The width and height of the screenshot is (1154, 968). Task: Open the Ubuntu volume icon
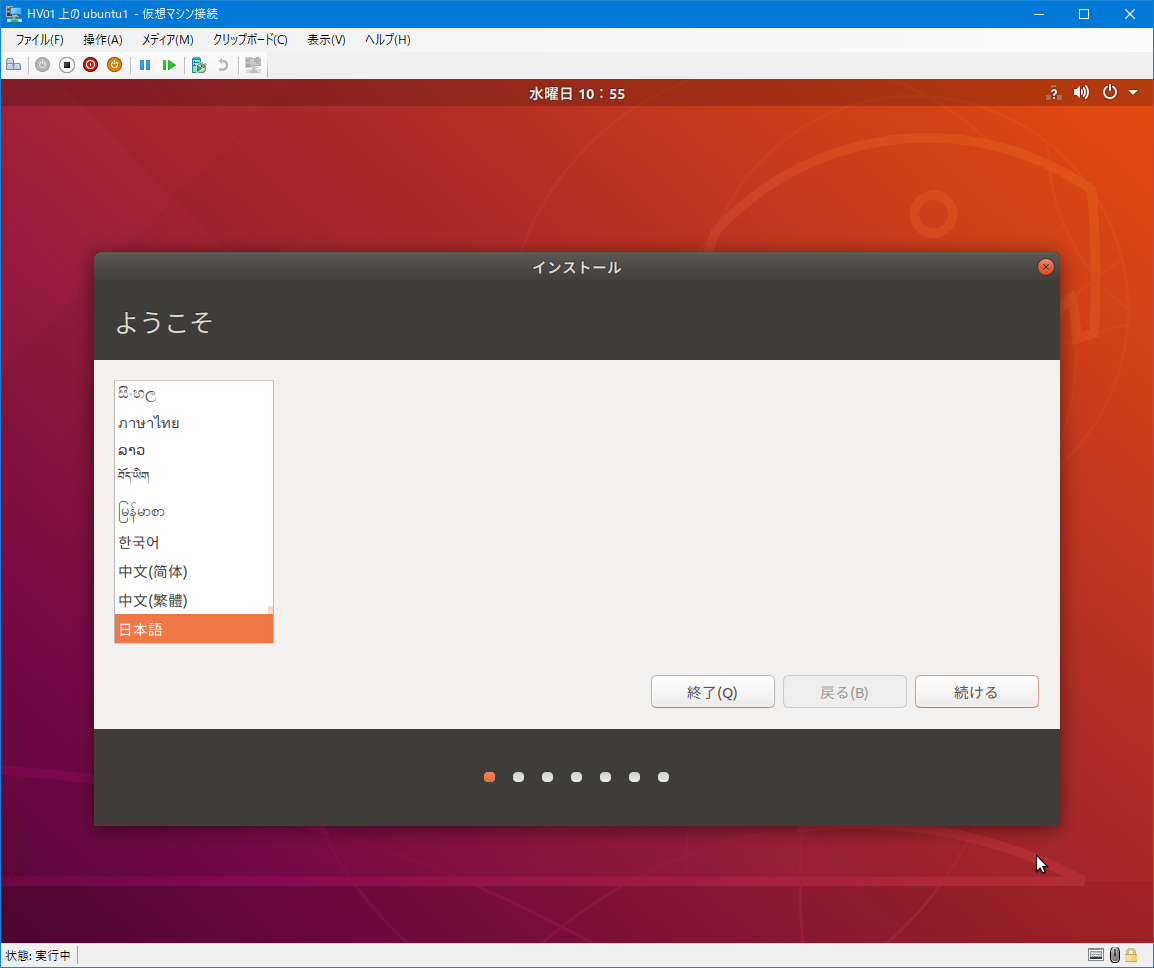point(1081,93)
